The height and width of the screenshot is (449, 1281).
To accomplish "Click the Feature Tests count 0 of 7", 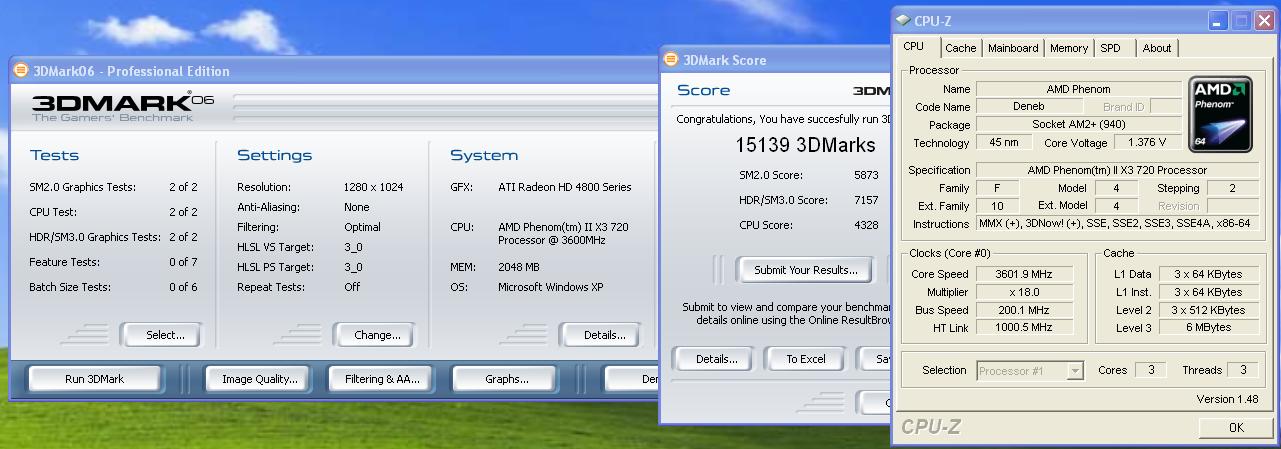I will [183, 262].
